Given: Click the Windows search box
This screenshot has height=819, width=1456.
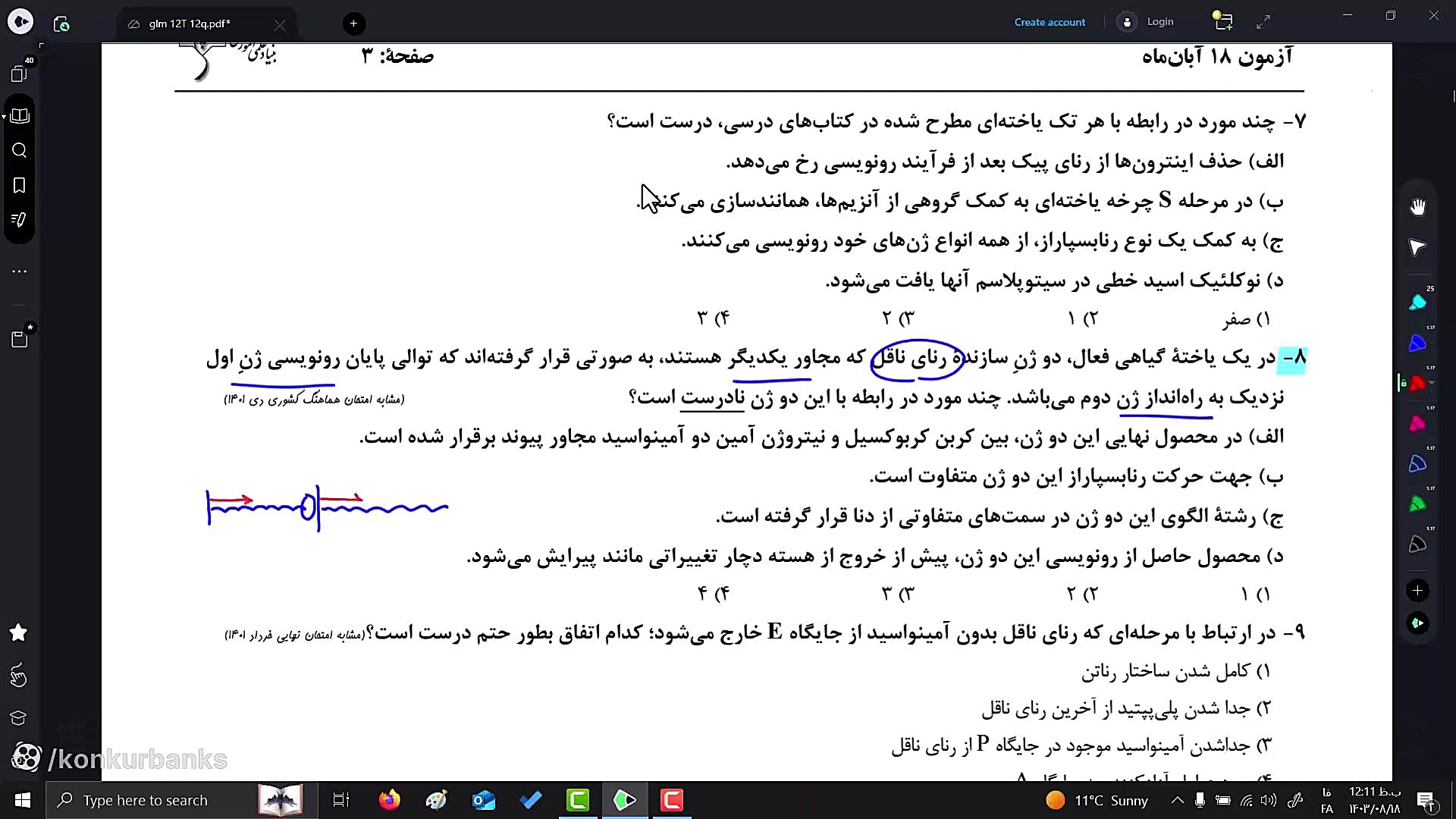Looking at the screenshot, I should point(146,800).
